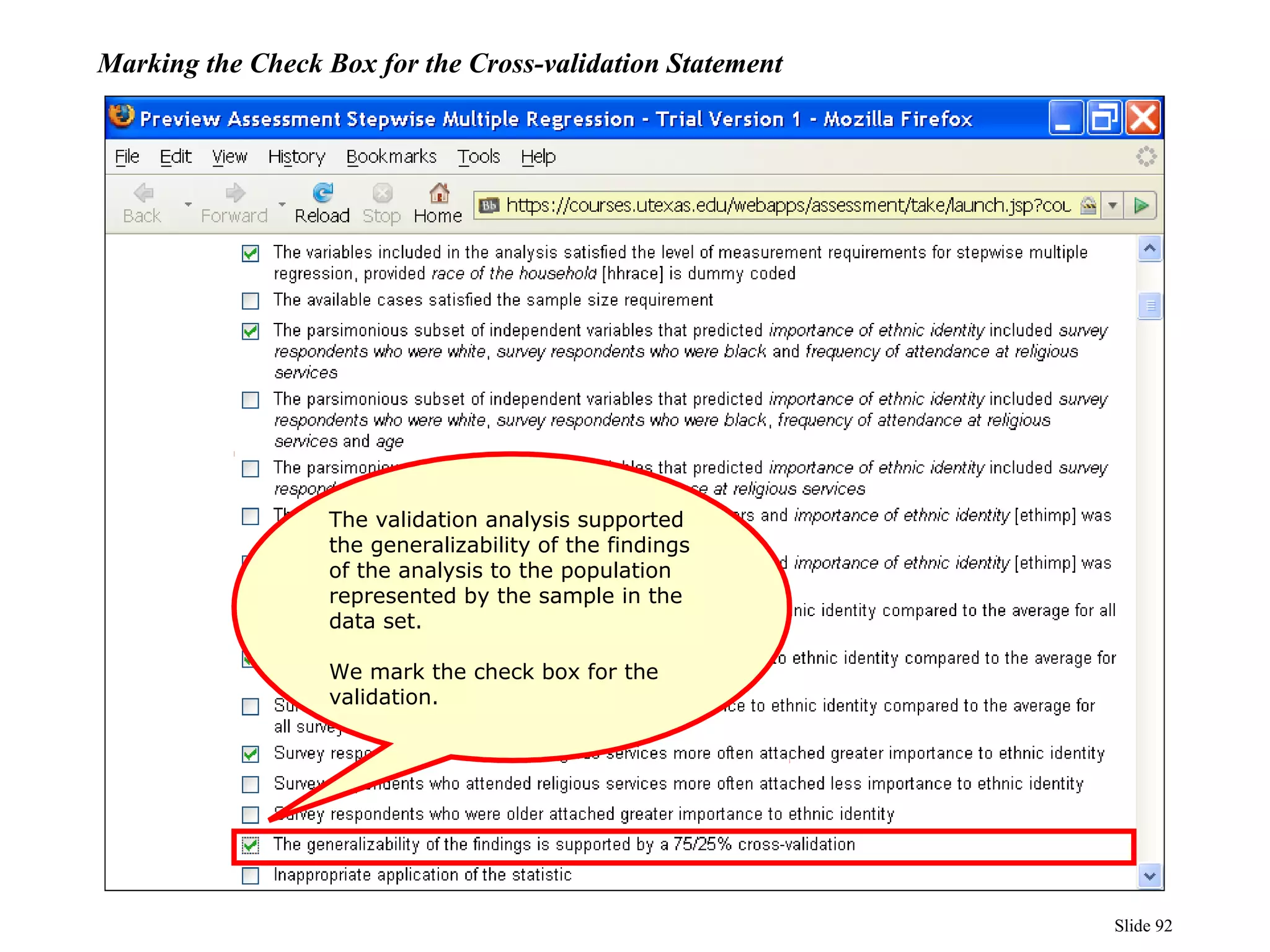1270x952 pixels.
Task: Open the Back history dropdown arrow
Action: [188, 204]
